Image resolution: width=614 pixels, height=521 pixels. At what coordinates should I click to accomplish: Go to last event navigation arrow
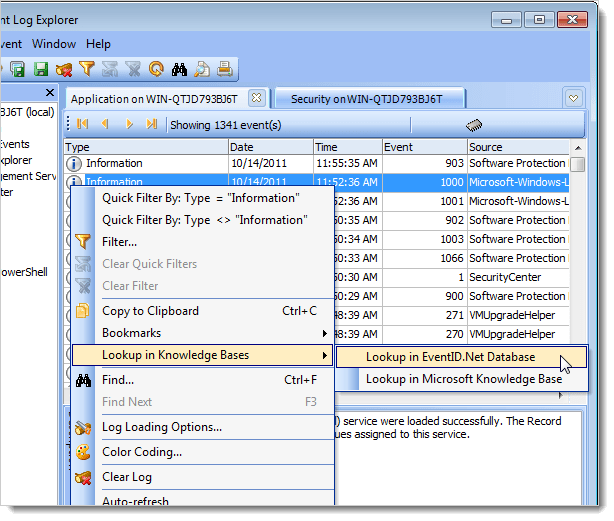[152, 124]
